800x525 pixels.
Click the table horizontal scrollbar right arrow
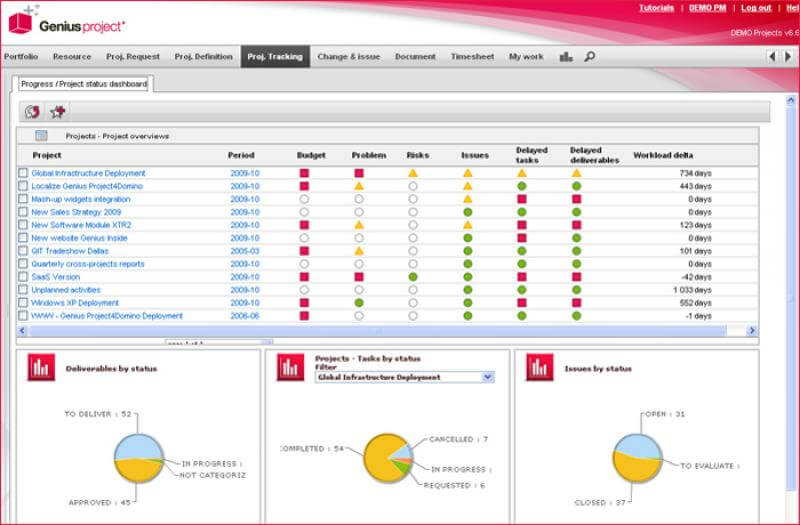[x=752, y=331]
